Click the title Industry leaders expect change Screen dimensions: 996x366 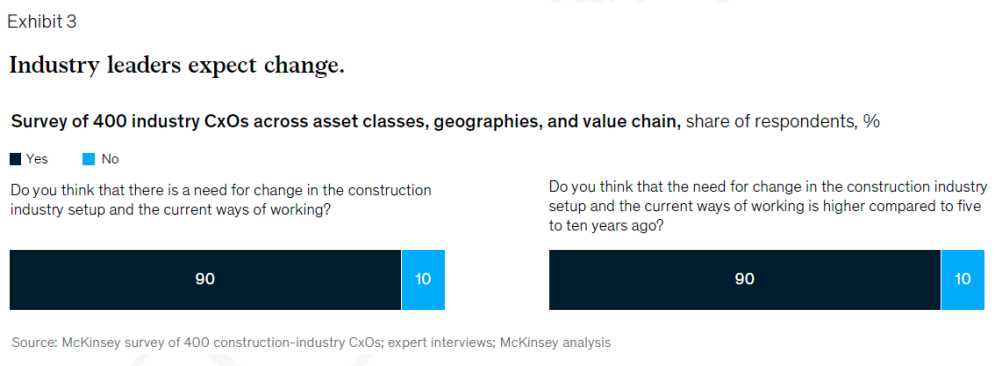pos(177,65)
